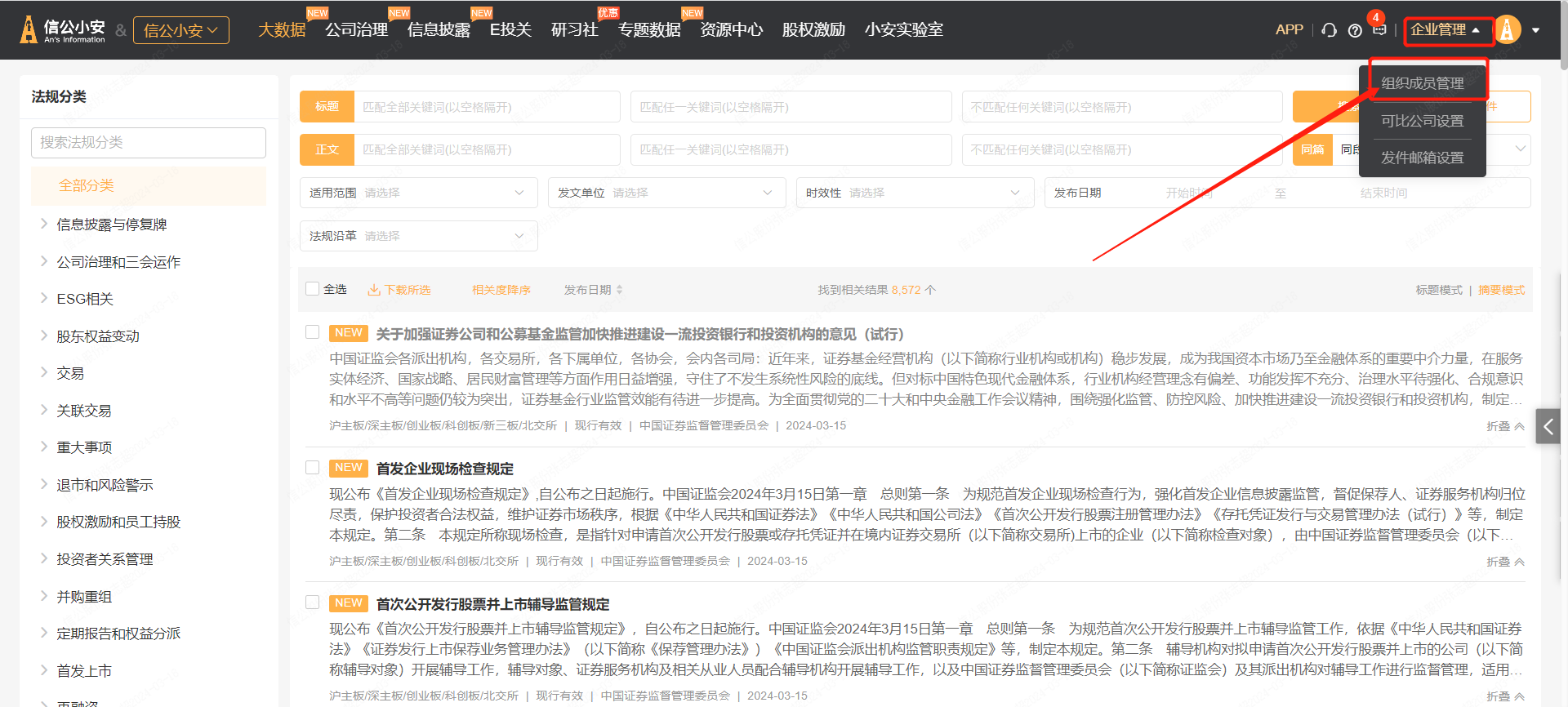Image resolution: width=1568 pixels, height=707 pixels.
Task: Open the 企业管理 menu
Action: tap(1445, 30)
